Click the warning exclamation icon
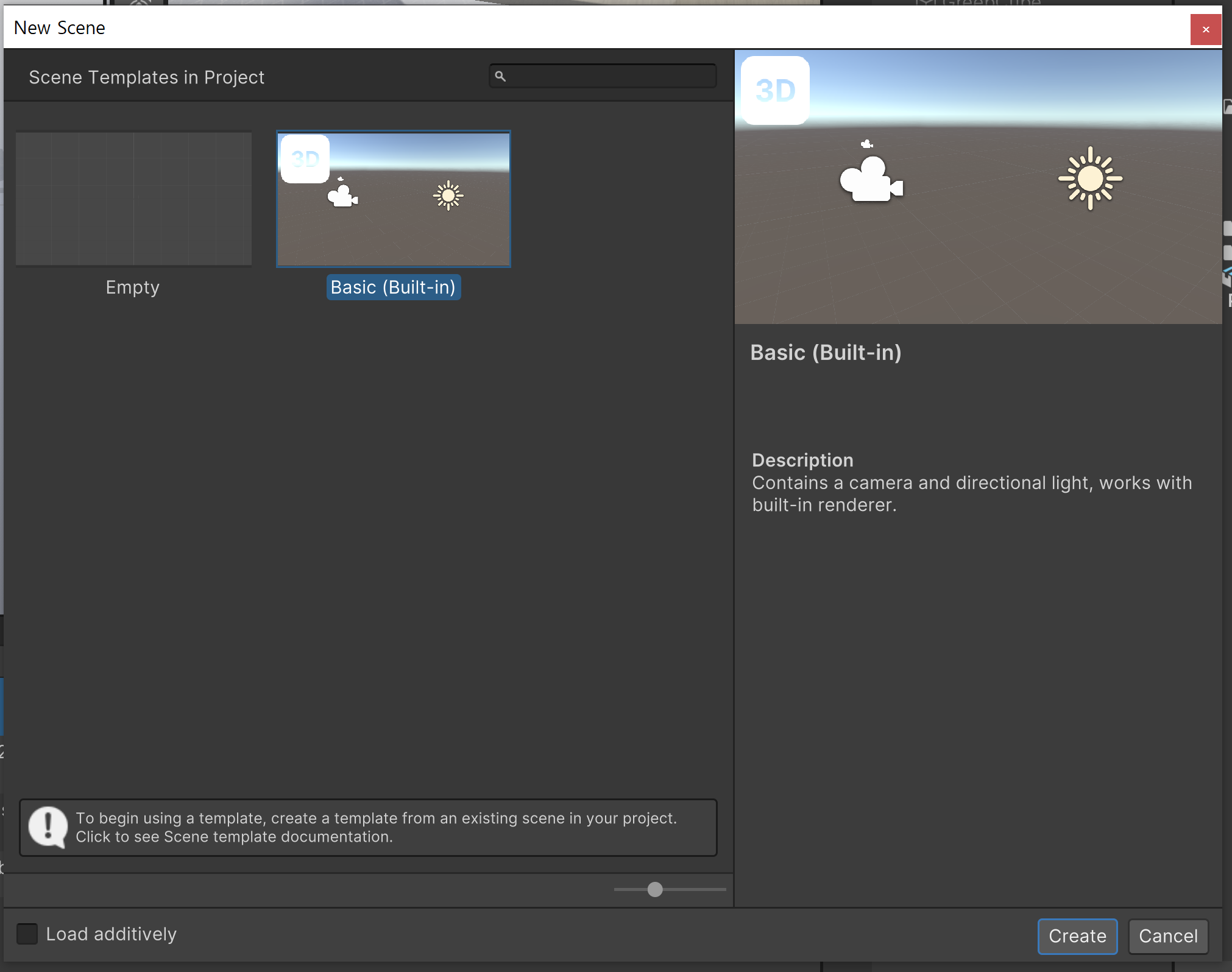 pyautogui.click(x=48, y=826)
